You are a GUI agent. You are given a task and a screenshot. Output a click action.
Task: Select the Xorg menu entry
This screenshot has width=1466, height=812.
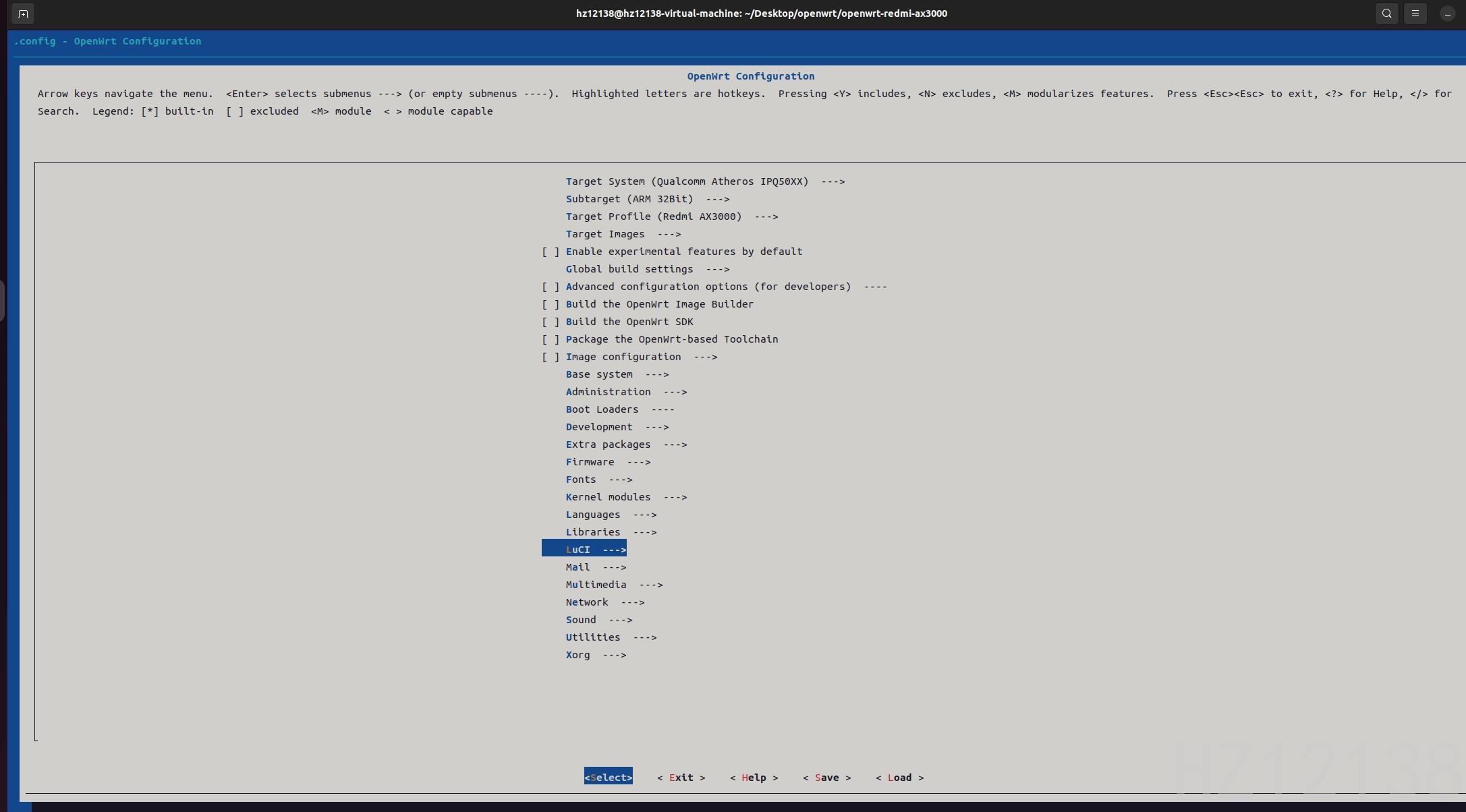(x=596, y=655)
